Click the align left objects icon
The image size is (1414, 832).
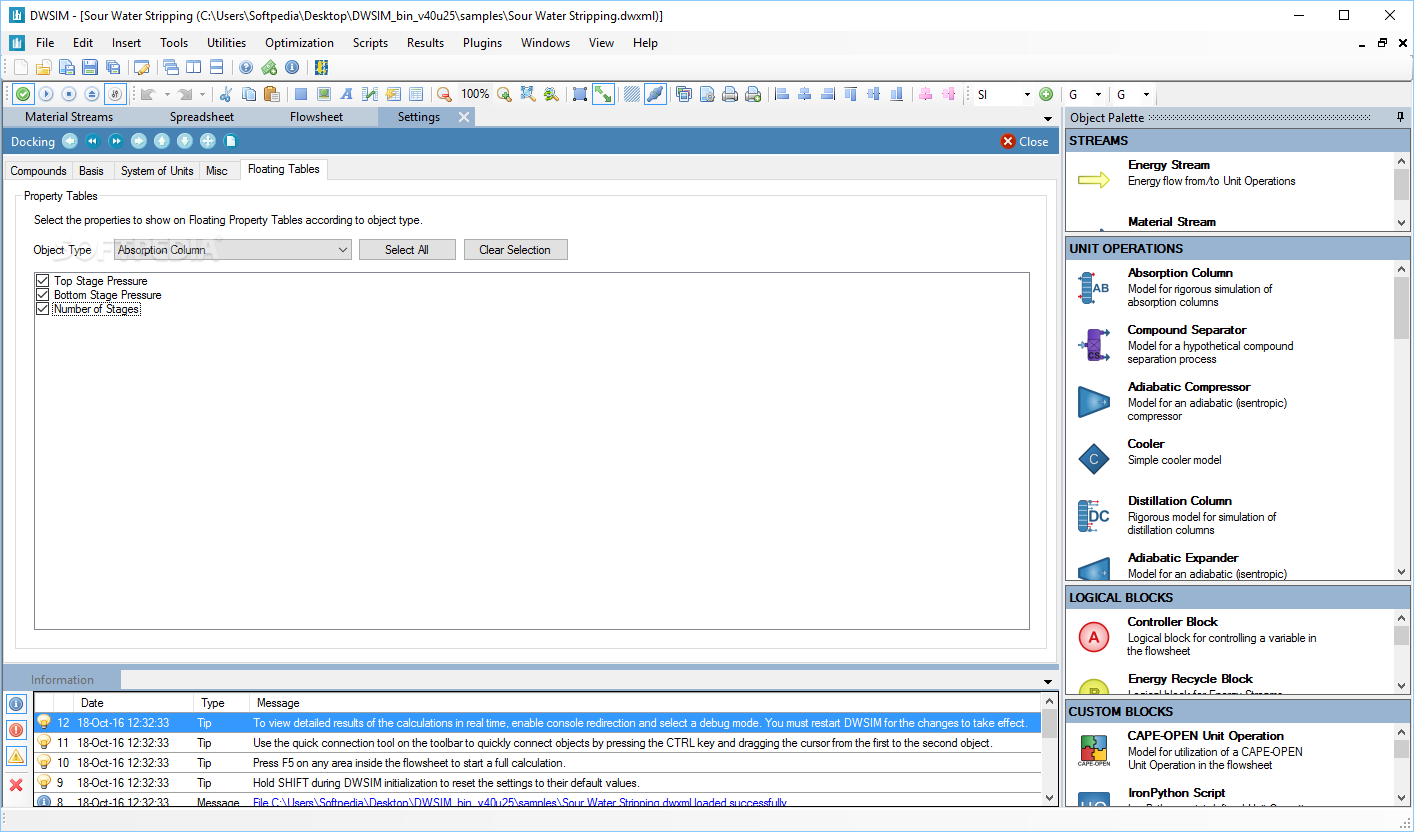[x=782, y=94]
